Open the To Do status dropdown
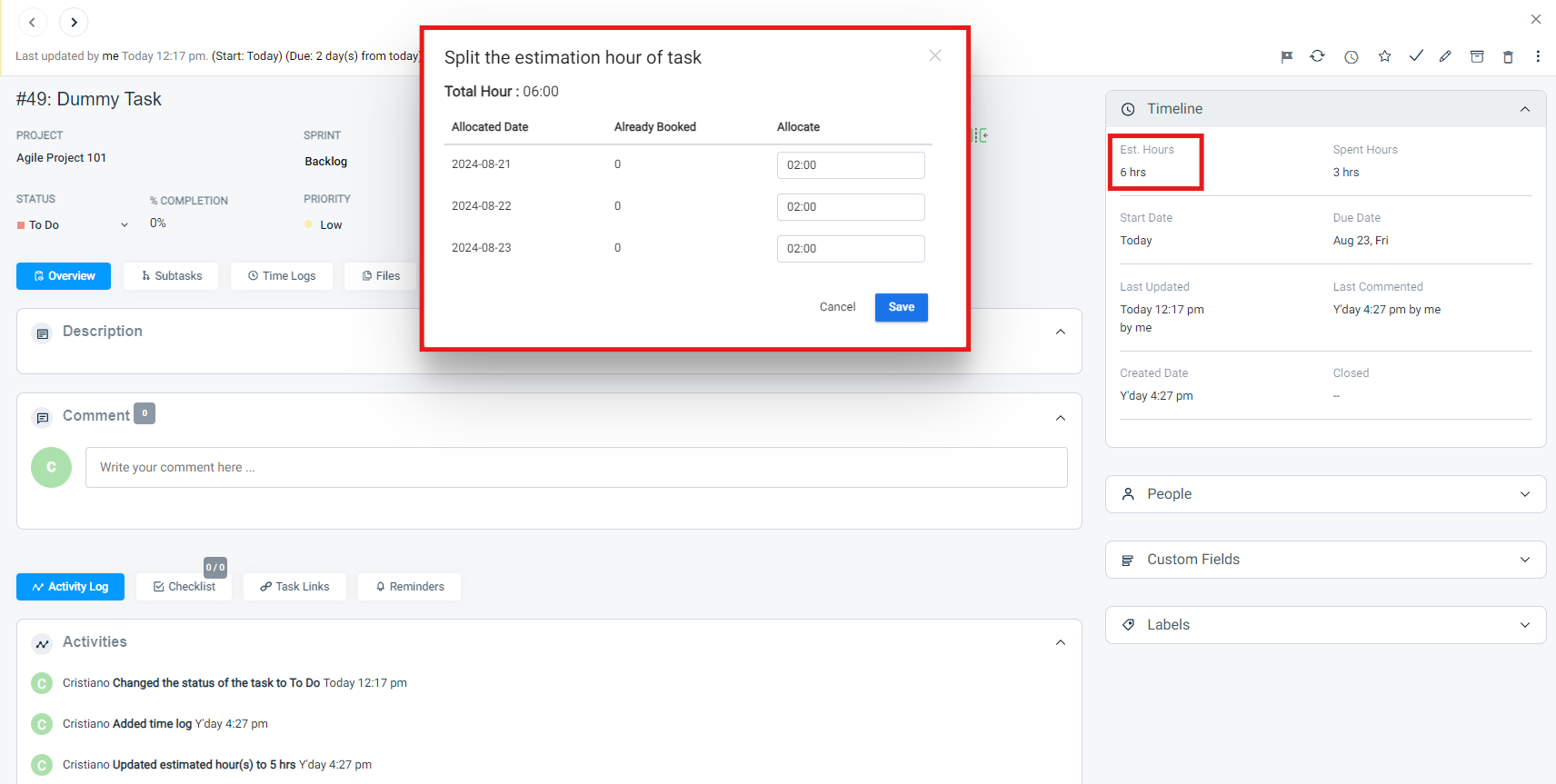 point(73,225)
